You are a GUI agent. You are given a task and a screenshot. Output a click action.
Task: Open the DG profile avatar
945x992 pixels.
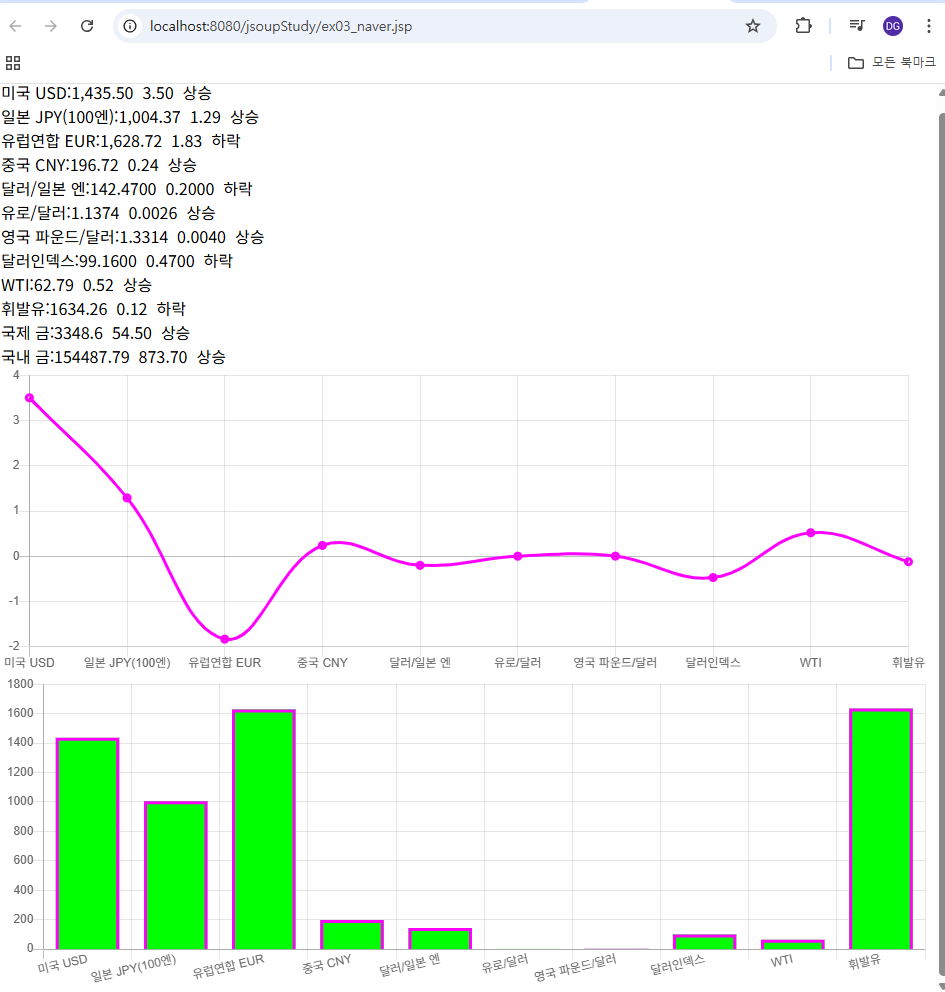point(892,26)
